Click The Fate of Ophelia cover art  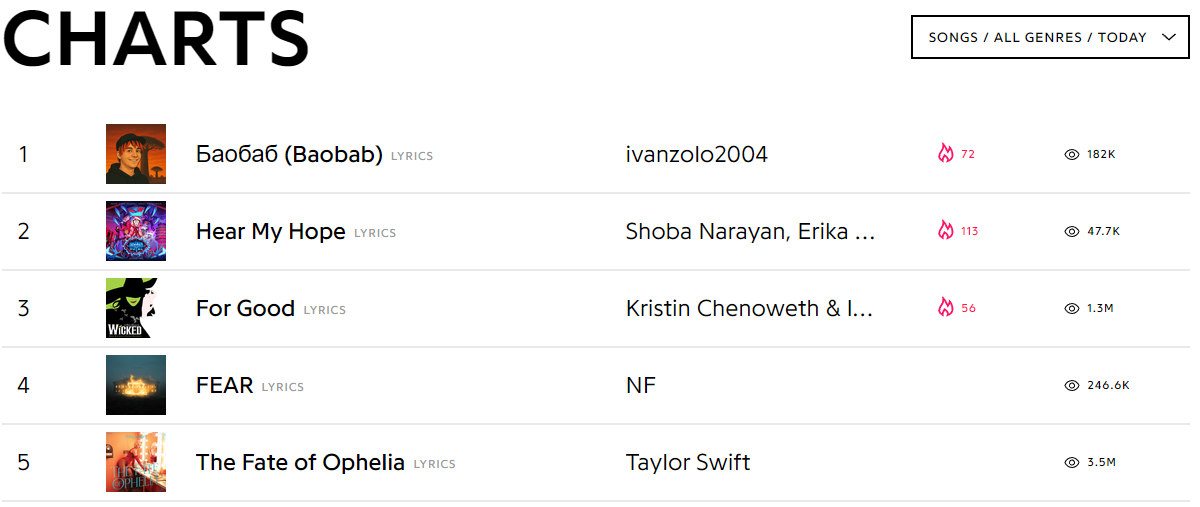pos(136,462)
